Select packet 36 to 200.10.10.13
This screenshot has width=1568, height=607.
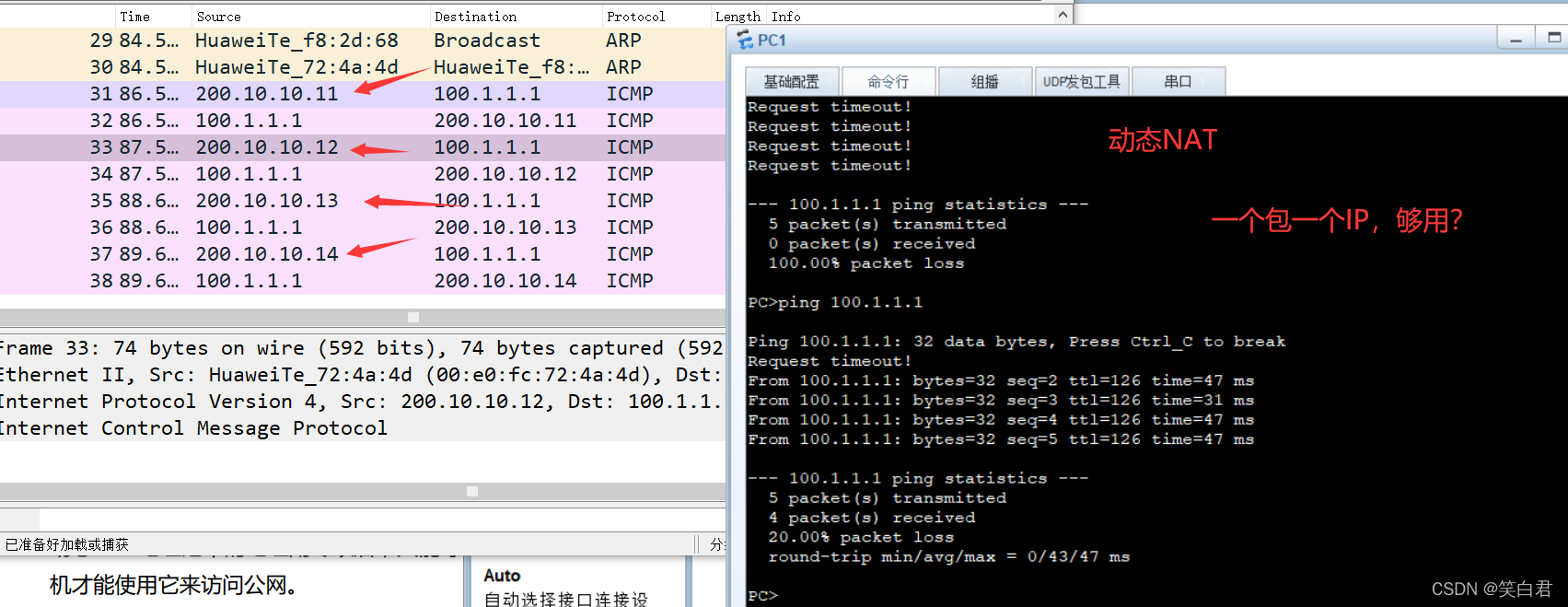363,228
